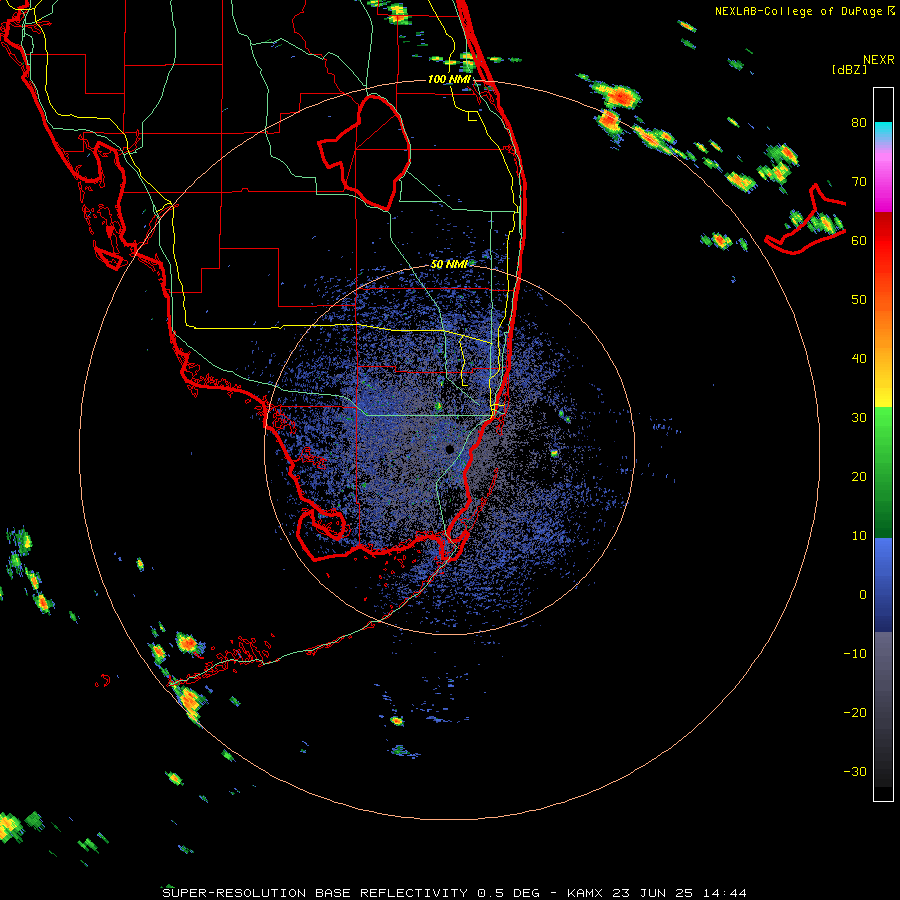Click the 0 dBZ scale value
This screenshot has width=900, height=900.
(x=863, y=595)
